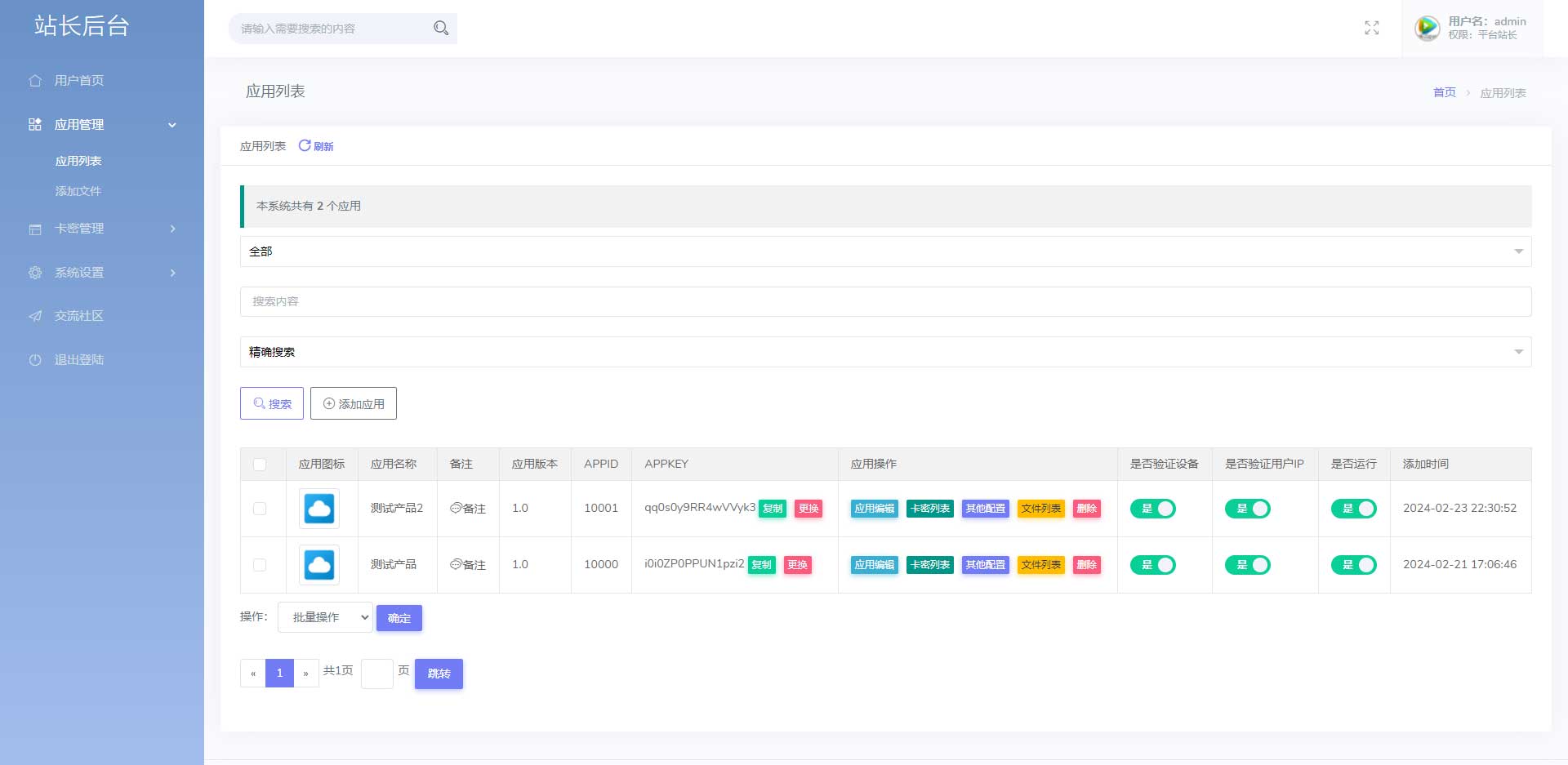This screenshot has height=765, width=1568.
Task: Click the 退出登陆 power icon
Action: pyautogui.click(x=35, y=360)
